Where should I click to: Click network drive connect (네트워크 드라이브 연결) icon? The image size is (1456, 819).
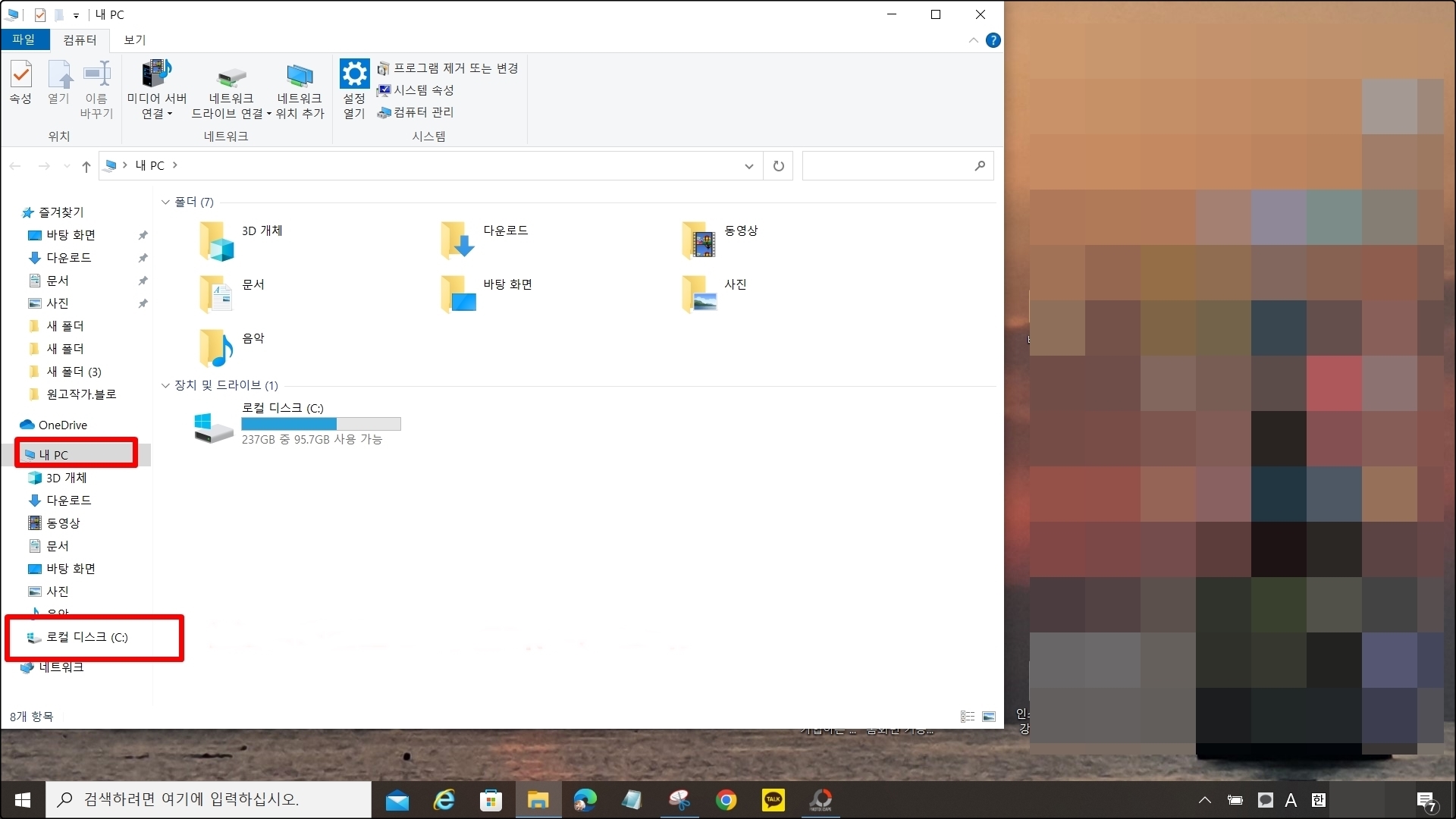coord(231,77)
